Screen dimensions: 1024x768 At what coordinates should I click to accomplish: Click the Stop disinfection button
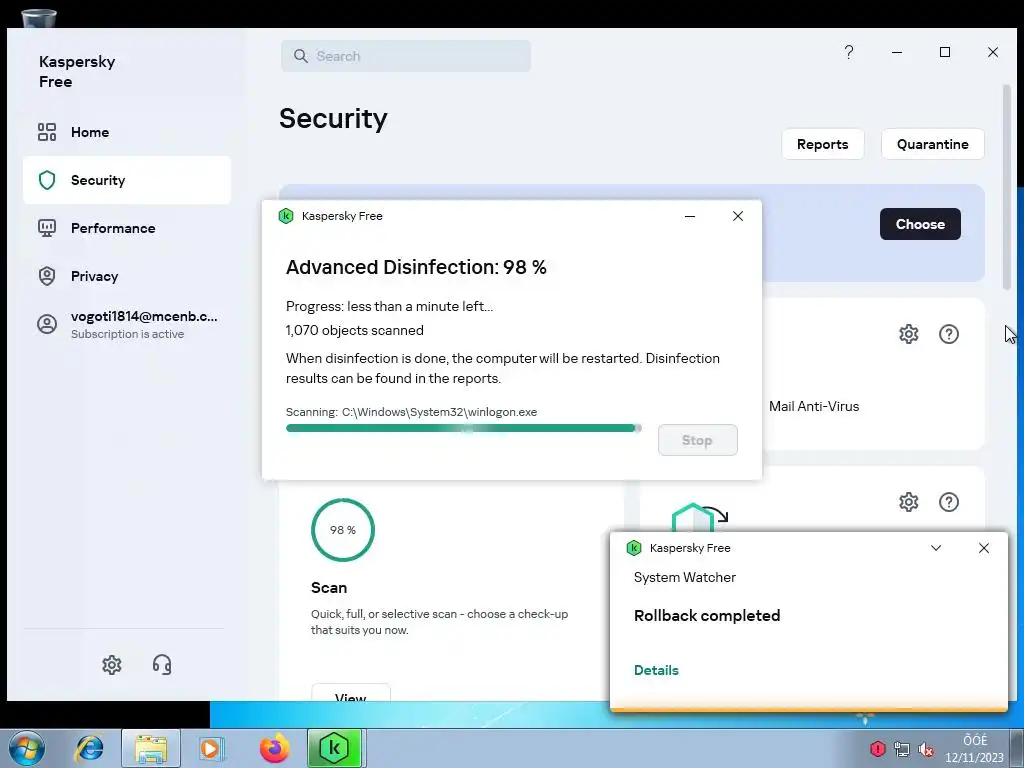[x=697, y=440]
